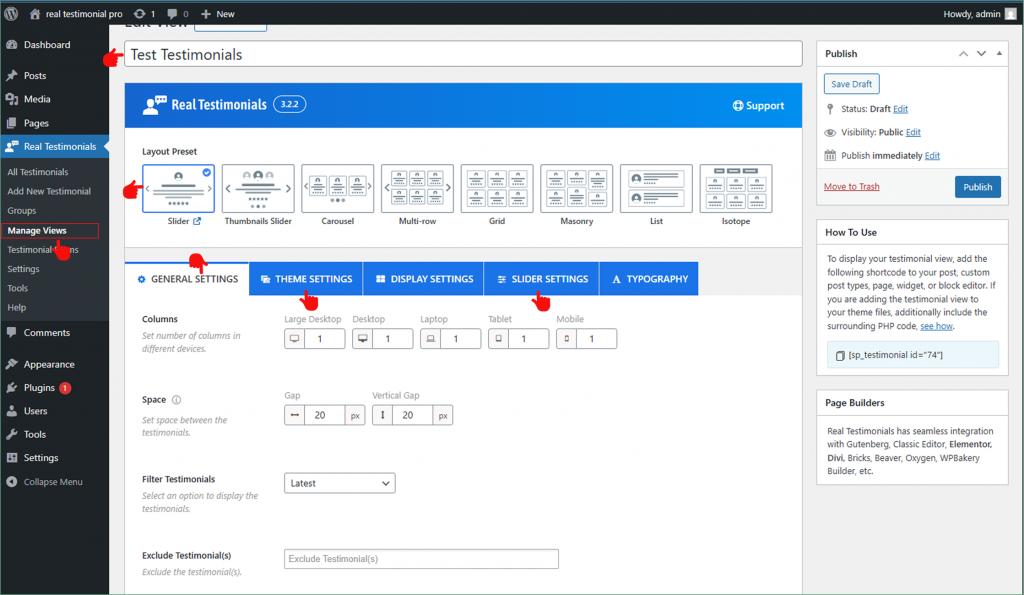Click the blue Publish button
This screenshot has width=1024, height=595.
click(978, 187)
